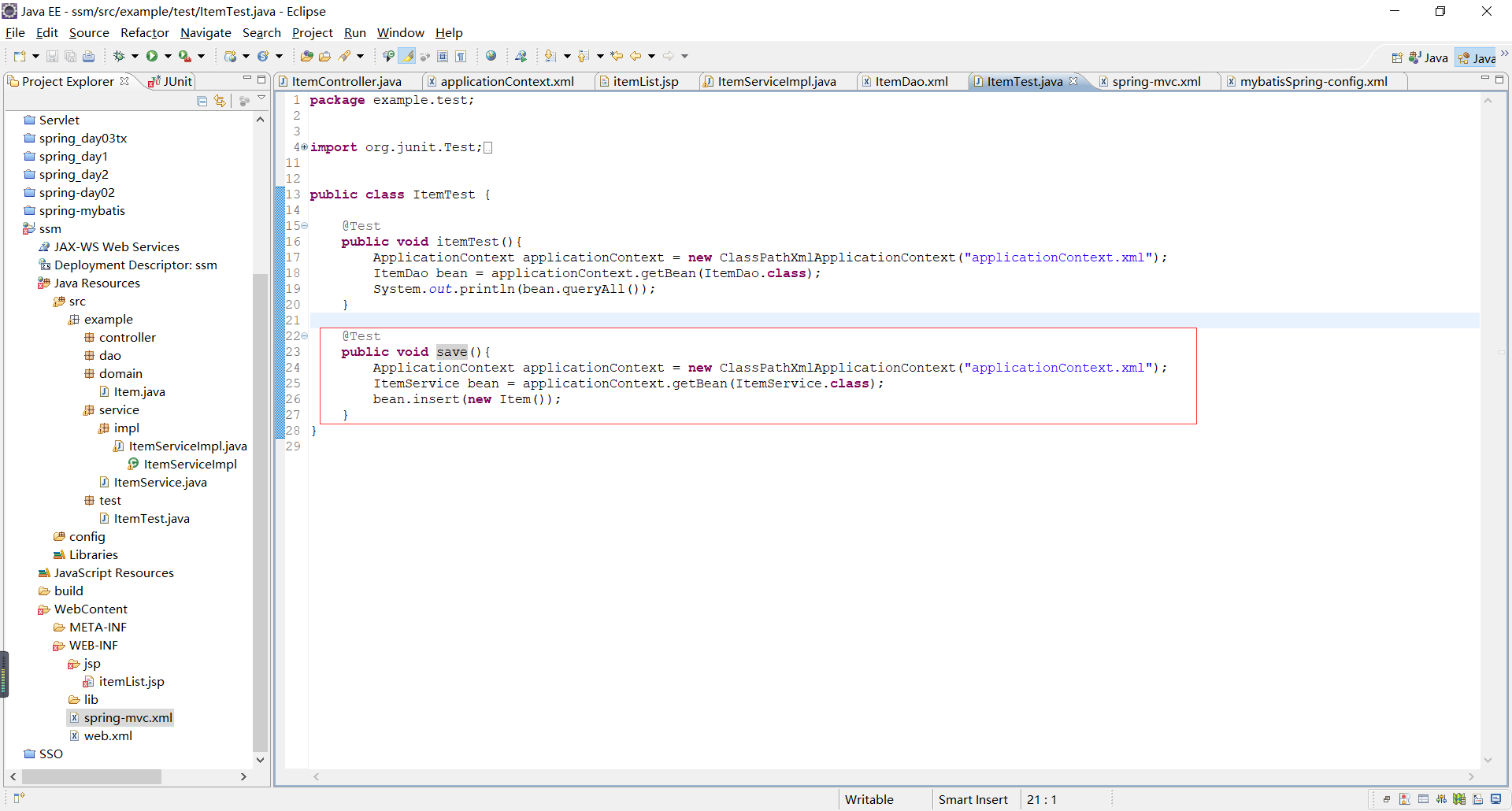Open the Debug button dropdown arrow
The width and height of the screenshot is (1512, 811).
[x=135, y=56]
